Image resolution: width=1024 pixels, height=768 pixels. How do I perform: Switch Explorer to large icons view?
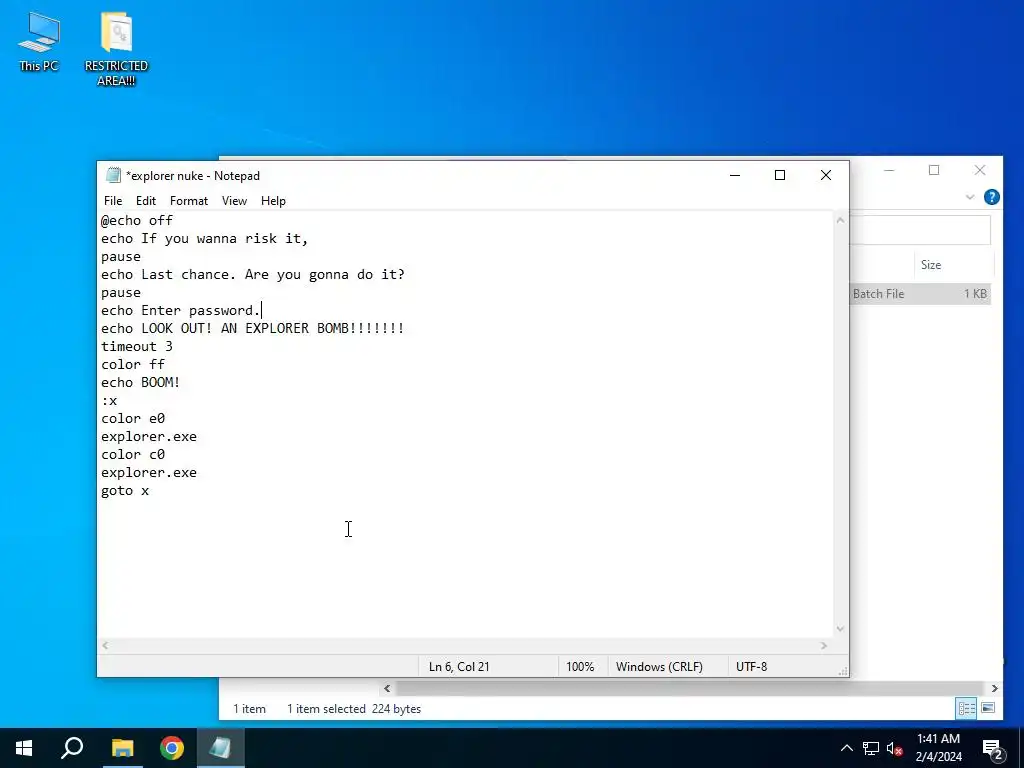[987, 708]
